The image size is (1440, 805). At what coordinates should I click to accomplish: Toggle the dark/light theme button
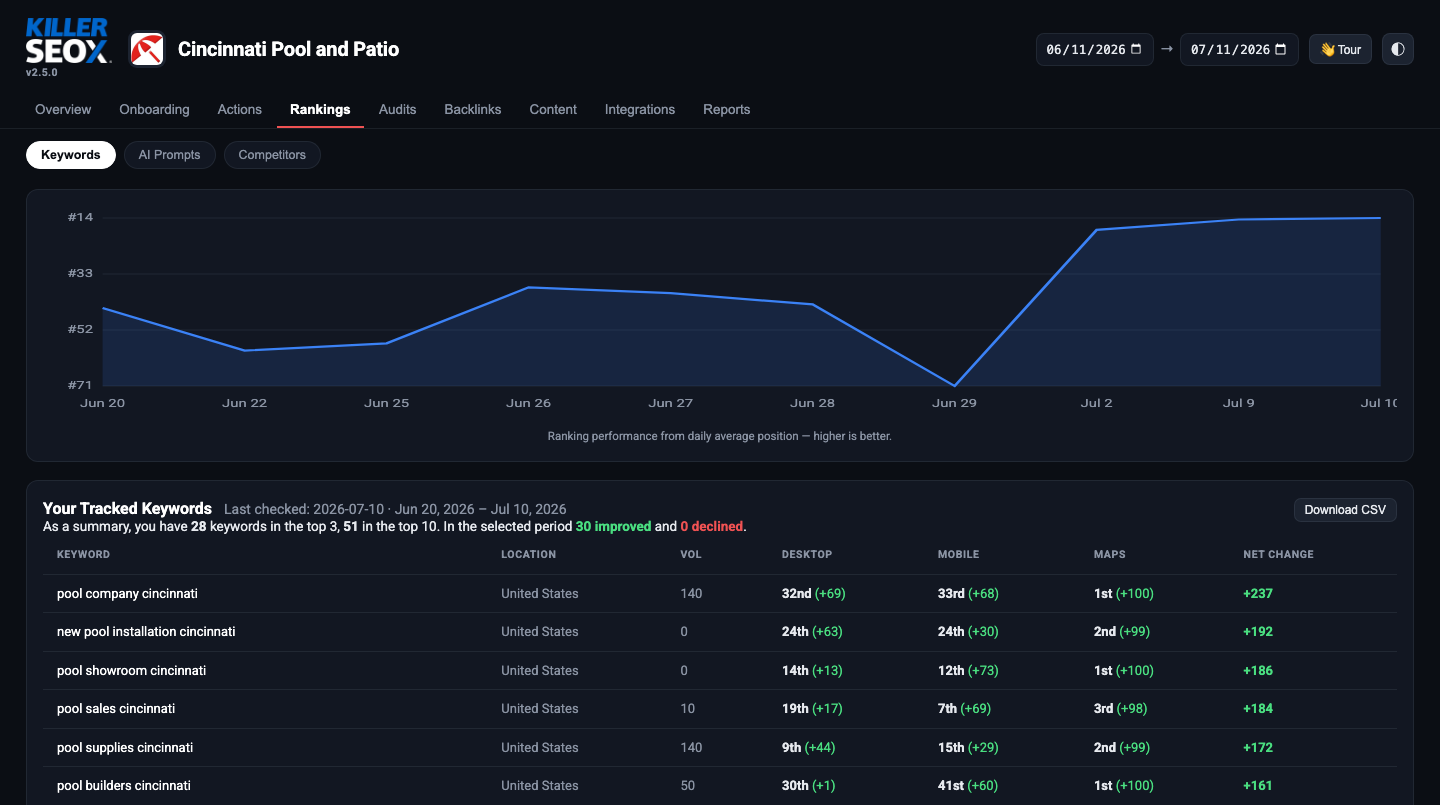pyautogui.click(x=1398, y=49)
